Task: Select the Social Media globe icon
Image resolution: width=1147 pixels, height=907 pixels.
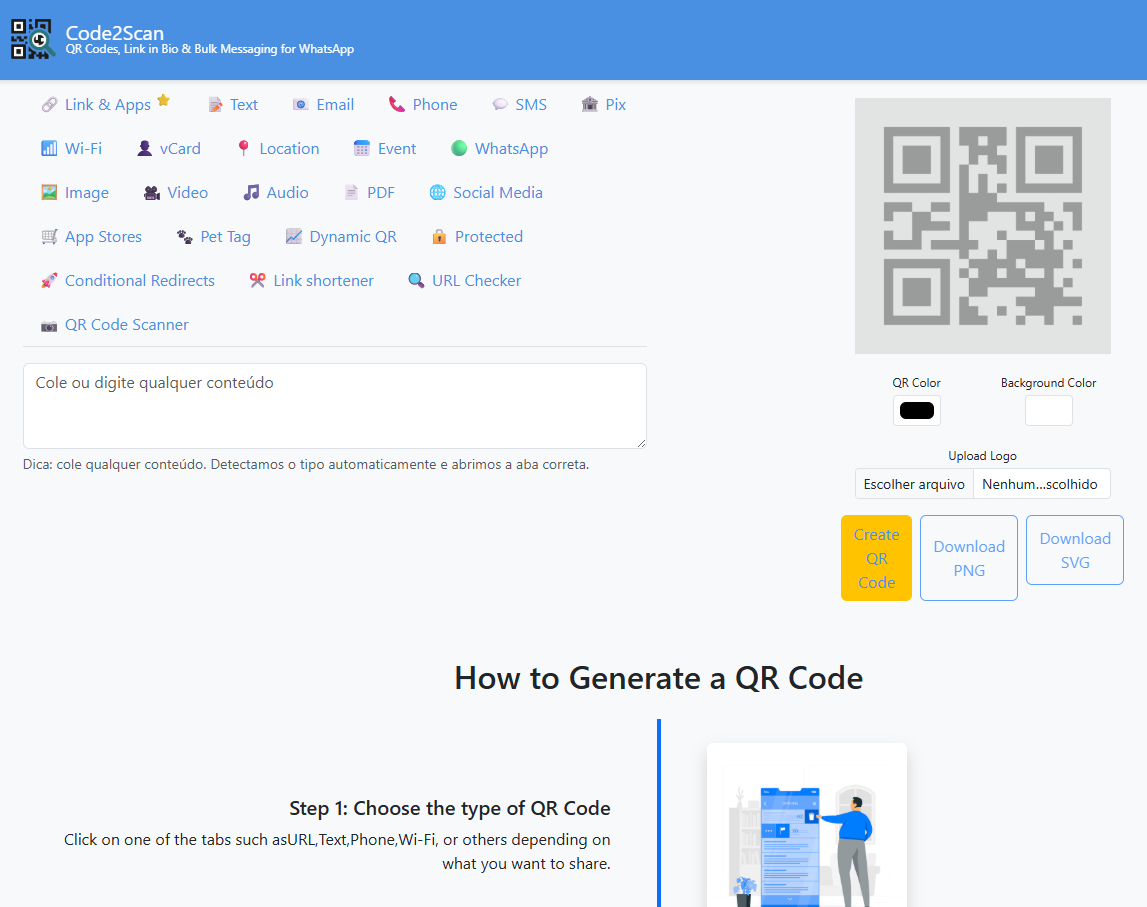Action: coord(436,192)
